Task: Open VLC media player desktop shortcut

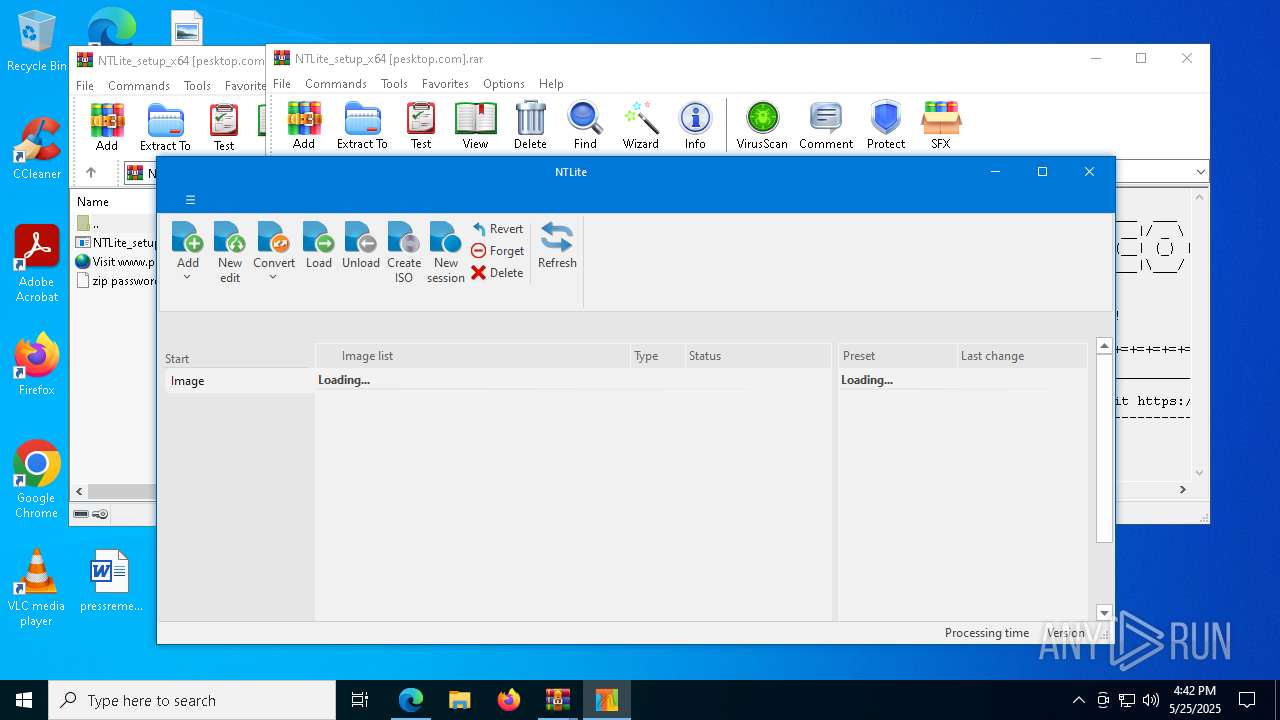Action: [x=36, y=588]
